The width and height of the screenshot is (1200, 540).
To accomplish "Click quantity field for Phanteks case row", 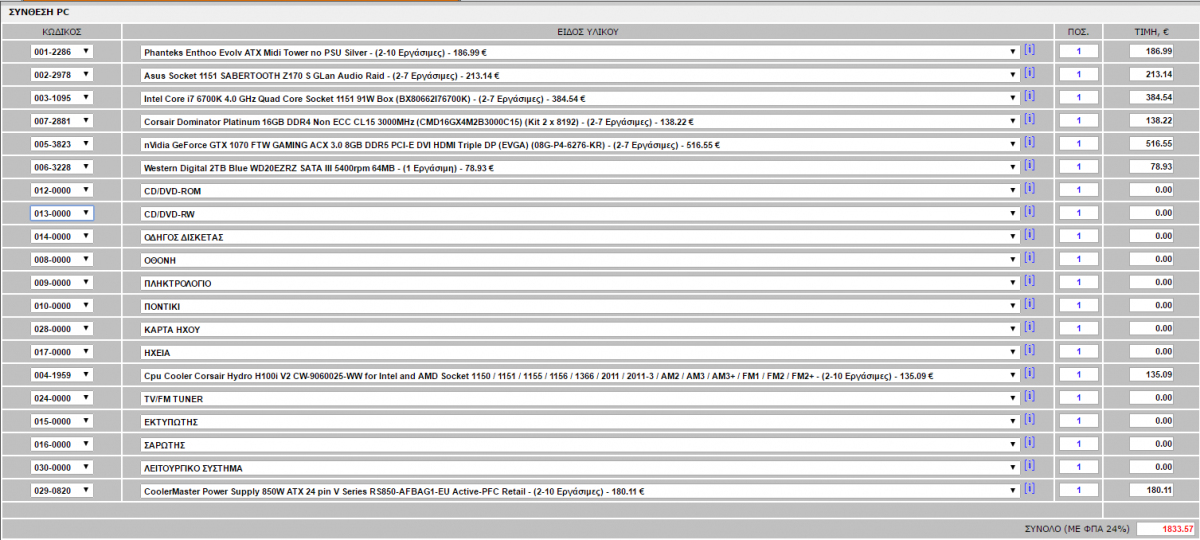I will click(1079, 51).
